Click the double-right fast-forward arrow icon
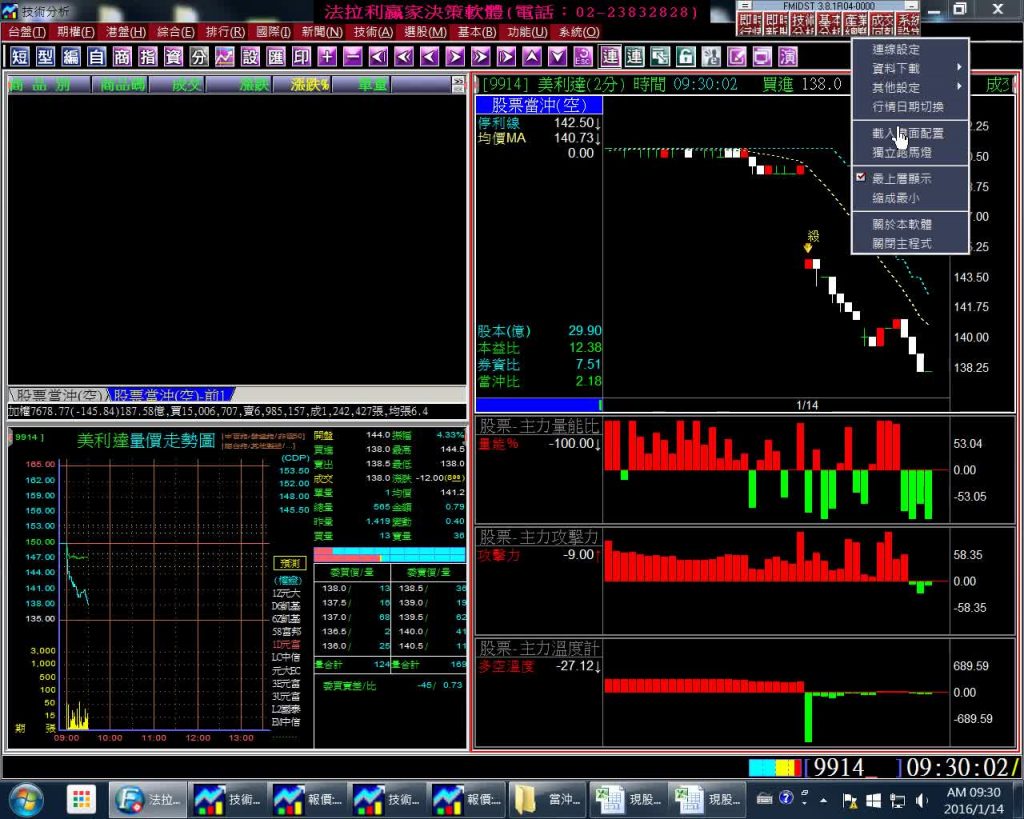 coord(481,57)
